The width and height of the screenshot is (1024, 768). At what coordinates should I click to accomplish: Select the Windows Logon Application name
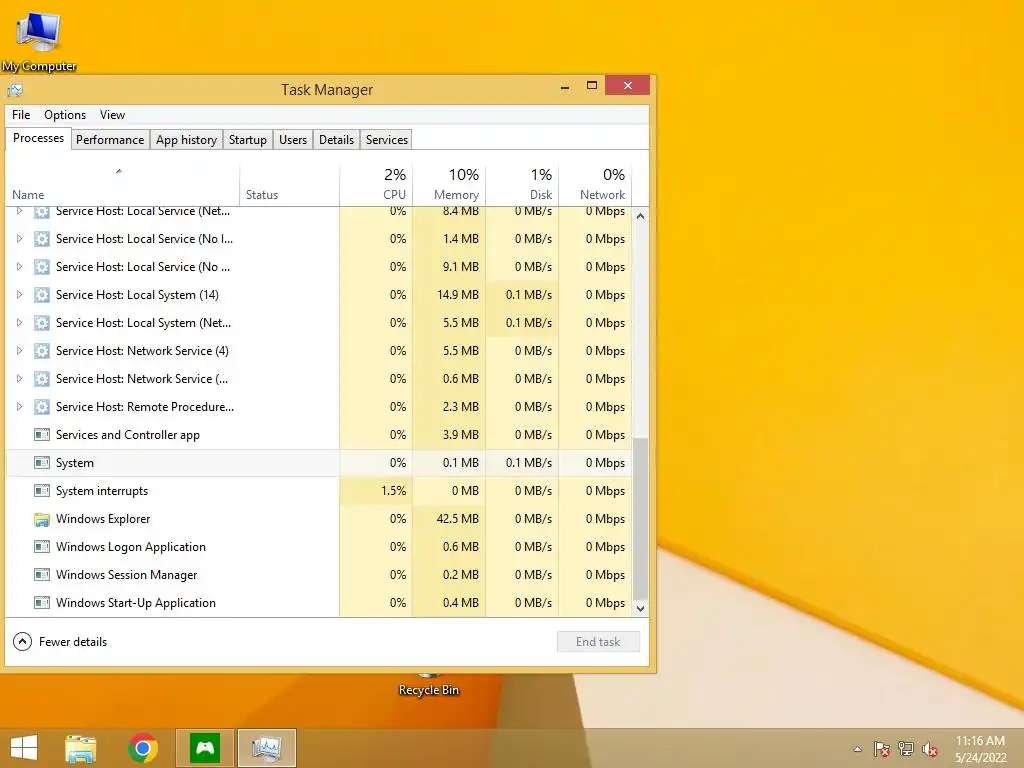pyautogui.click(x=131, y=547)
